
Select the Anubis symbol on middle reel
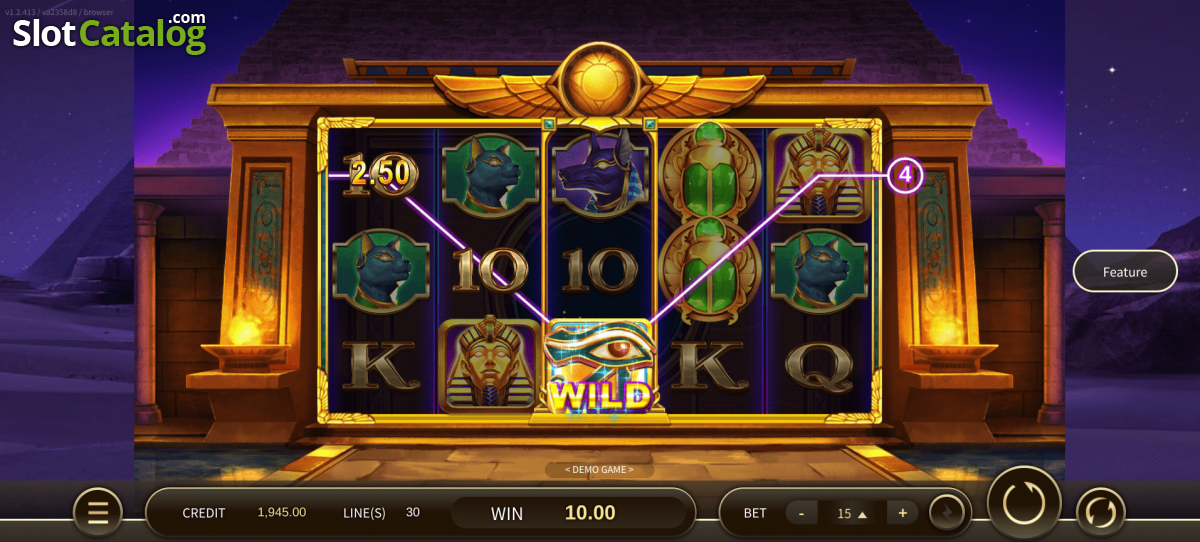[x=596, y=174]
